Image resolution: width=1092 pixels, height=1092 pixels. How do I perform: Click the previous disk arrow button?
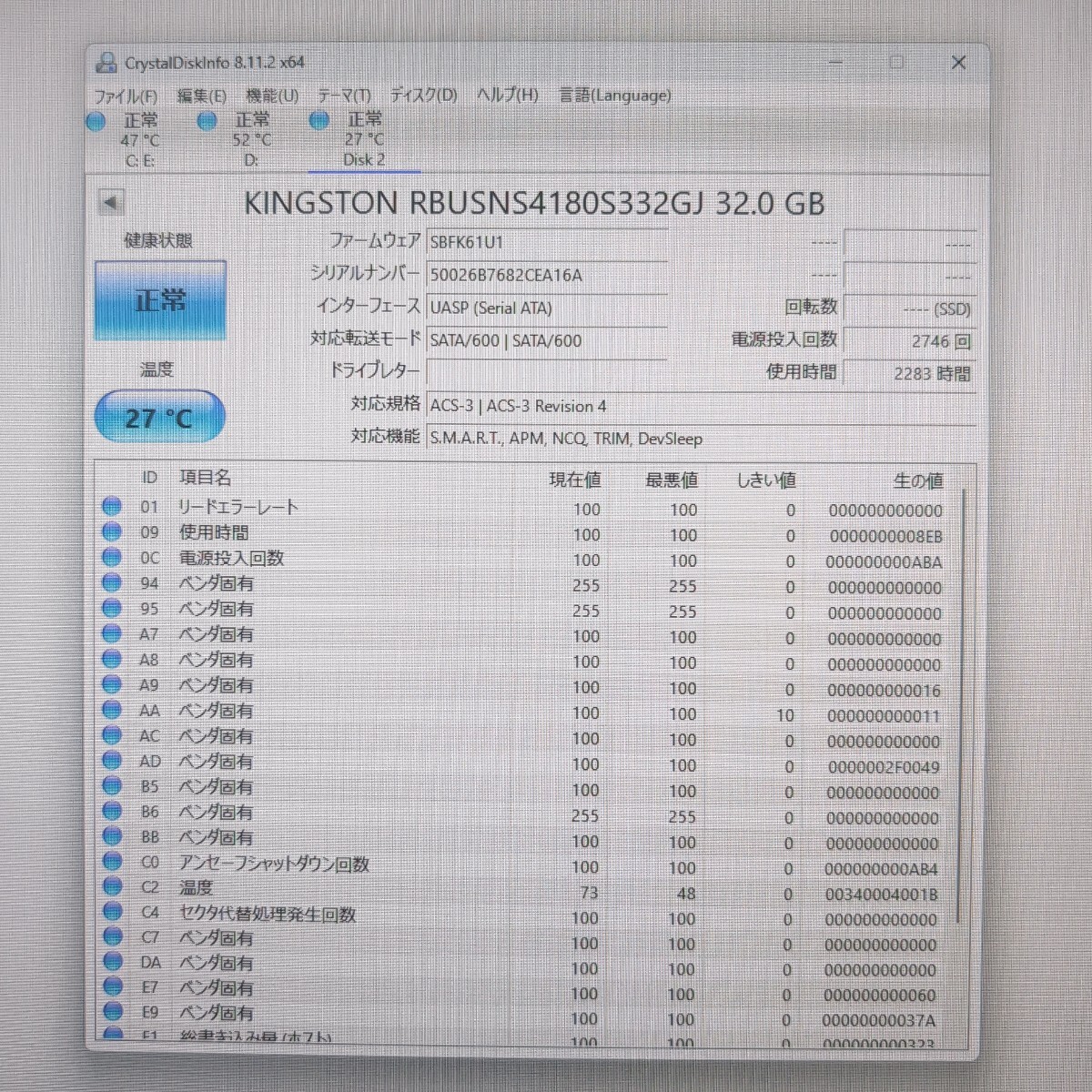pyautogui.click(x=111, y=202)
